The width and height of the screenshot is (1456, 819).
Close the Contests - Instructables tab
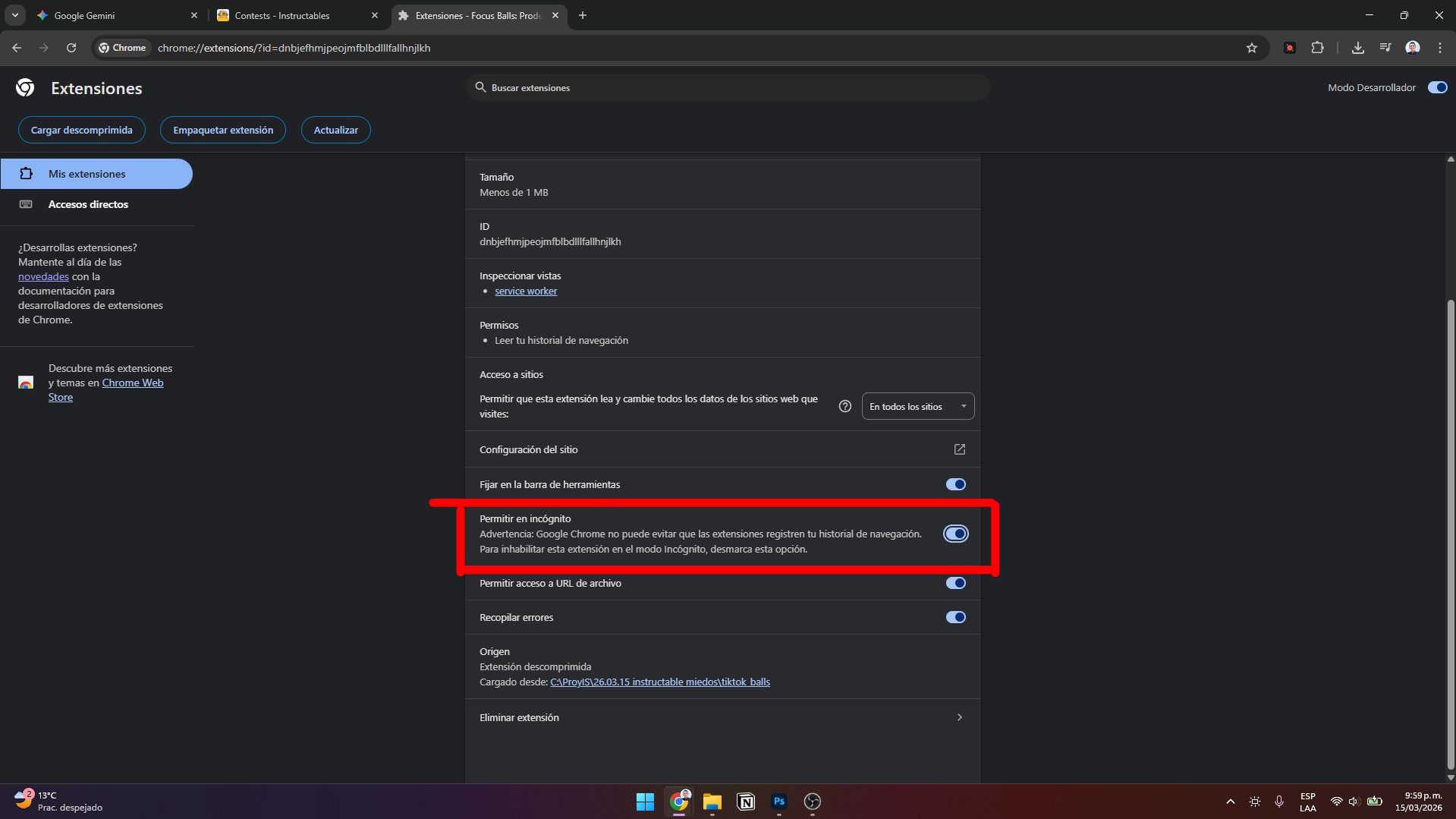click(x=375, y=15)
